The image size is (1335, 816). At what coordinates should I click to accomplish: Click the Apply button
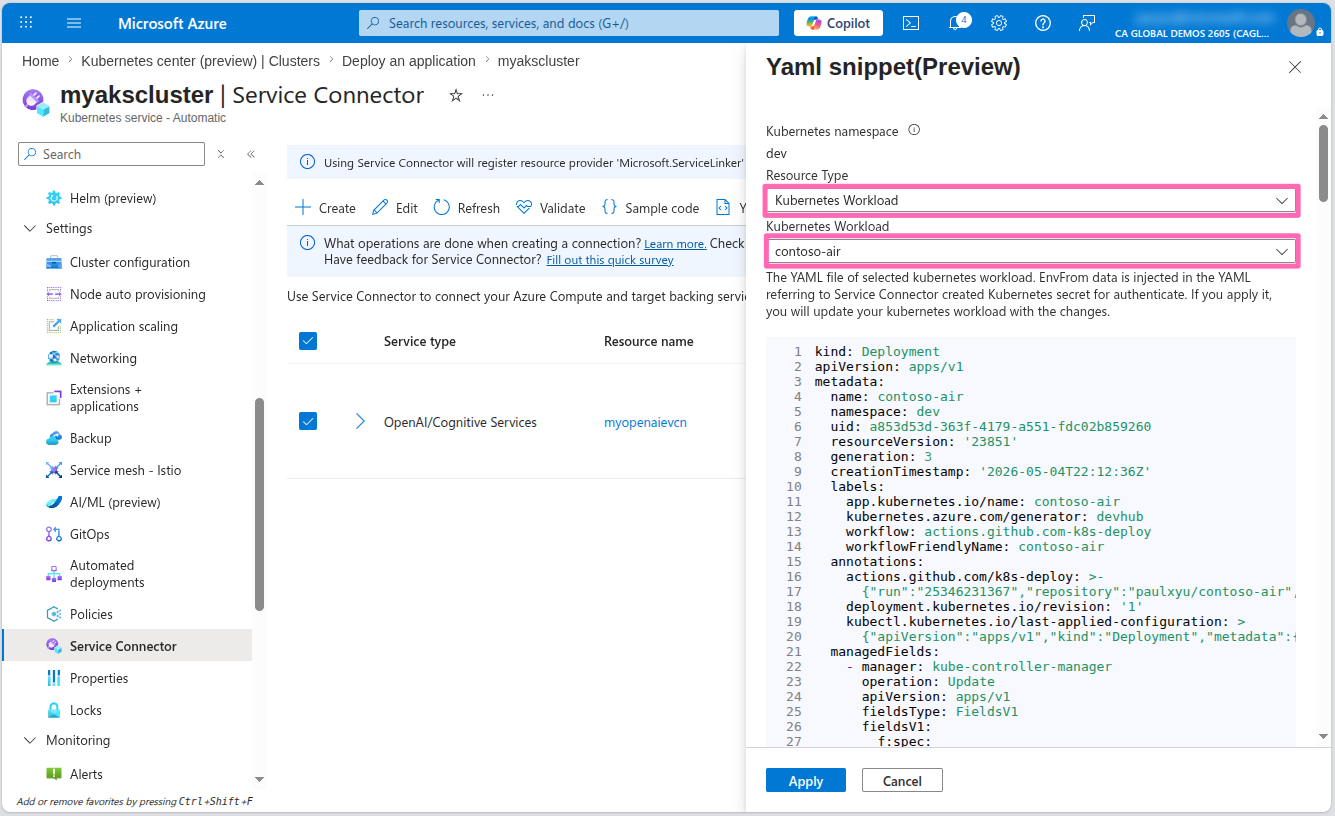(x=806, y=781)
